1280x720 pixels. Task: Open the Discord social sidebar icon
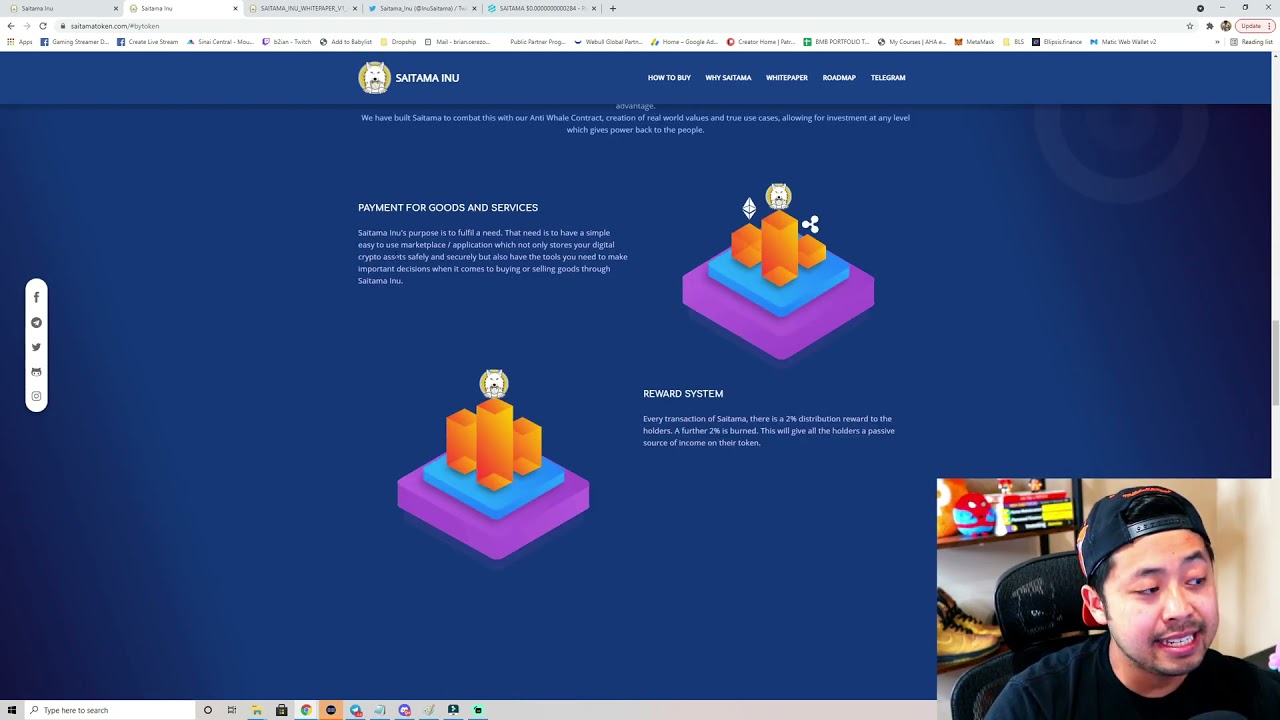(36, 372)
